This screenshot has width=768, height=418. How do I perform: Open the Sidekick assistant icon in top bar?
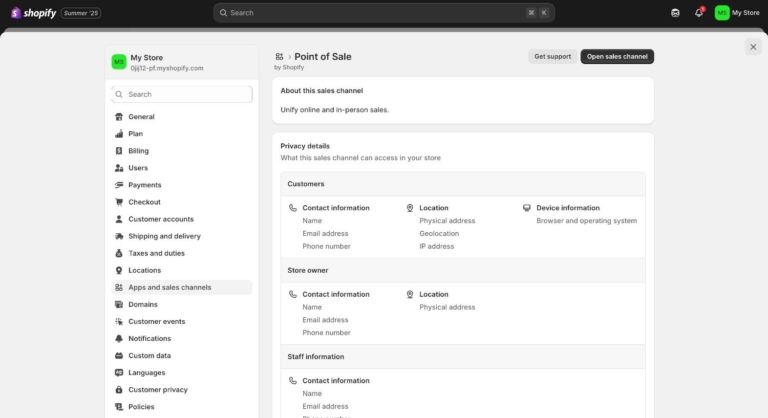coord(675,13)
